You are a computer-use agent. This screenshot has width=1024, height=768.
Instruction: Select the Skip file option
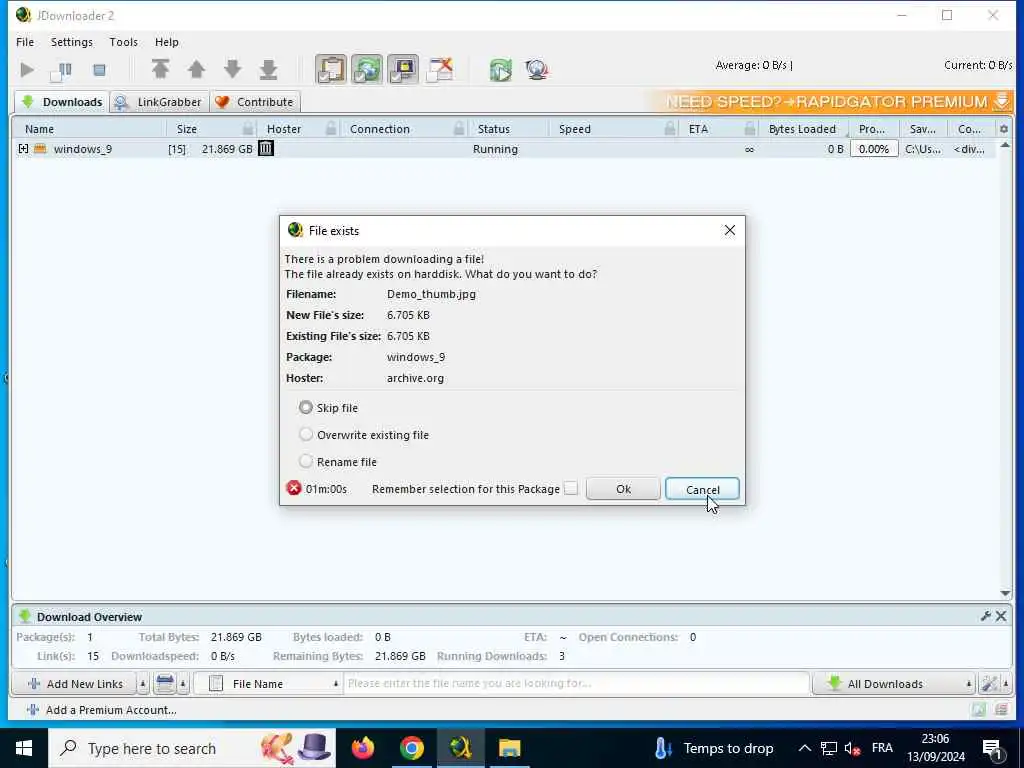click(306, 408)
